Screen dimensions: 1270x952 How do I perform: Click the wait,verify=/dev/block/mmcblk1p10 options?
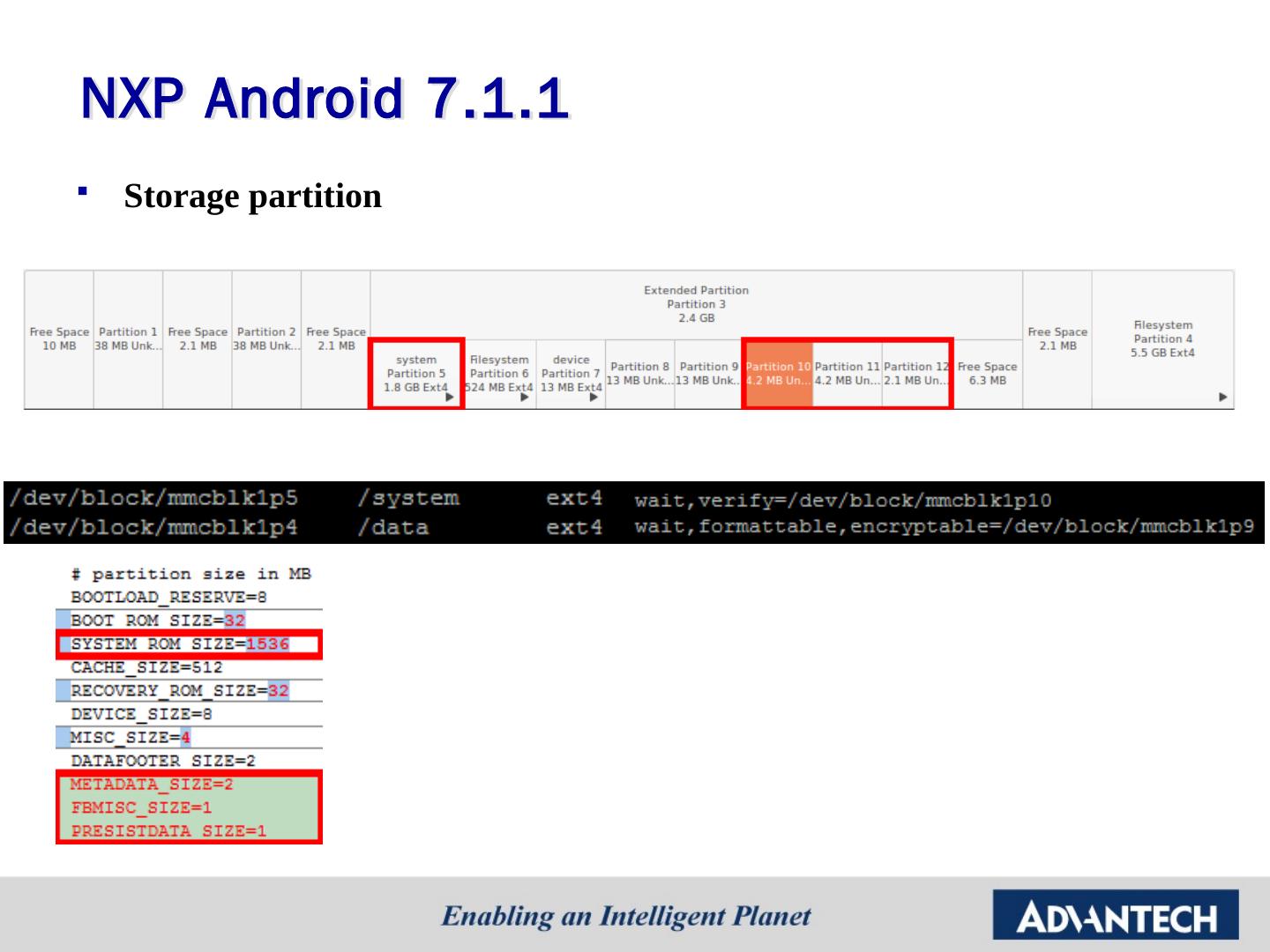click(x=843, y=501)
